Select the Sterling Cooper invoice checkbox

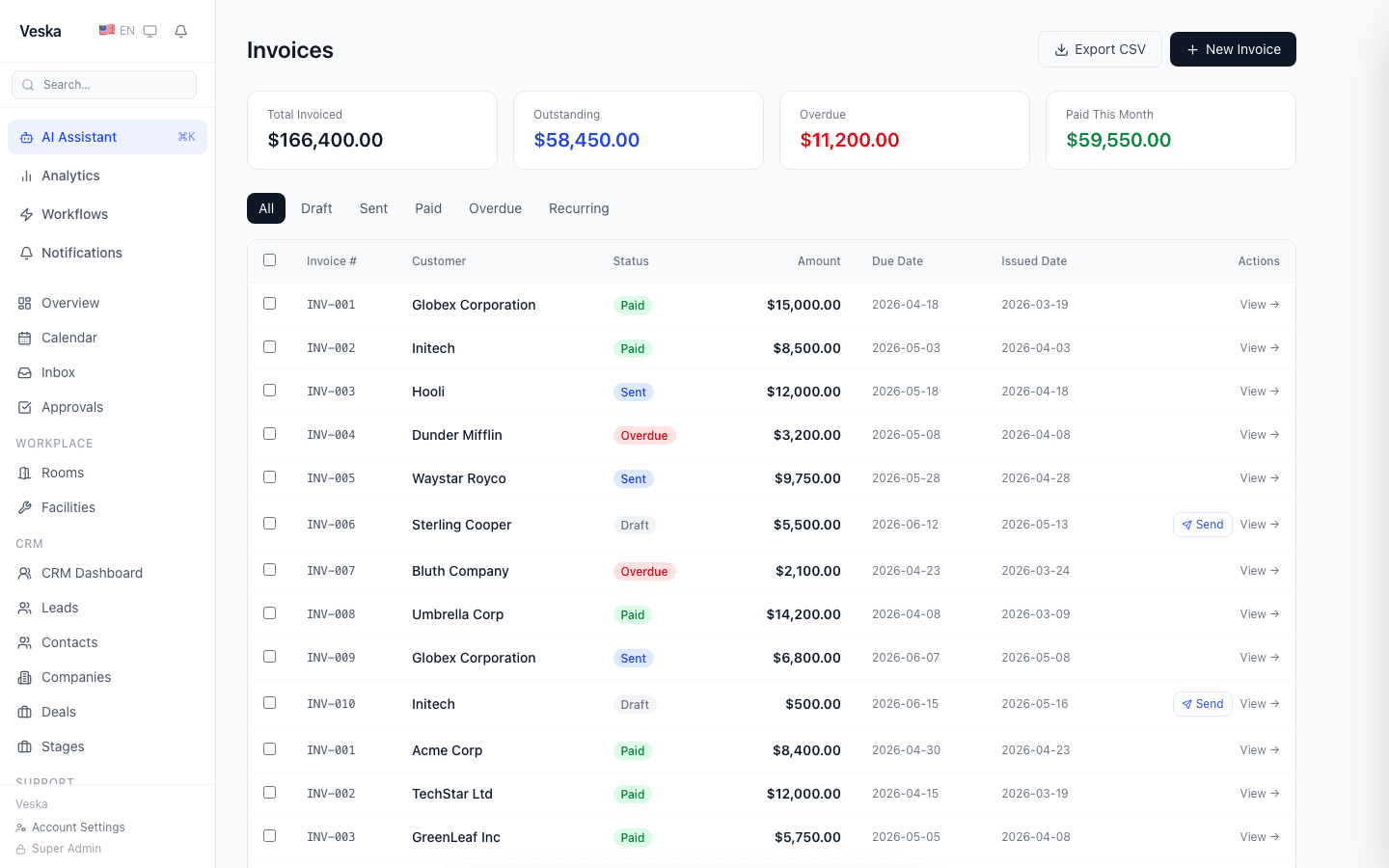[270, 524]
